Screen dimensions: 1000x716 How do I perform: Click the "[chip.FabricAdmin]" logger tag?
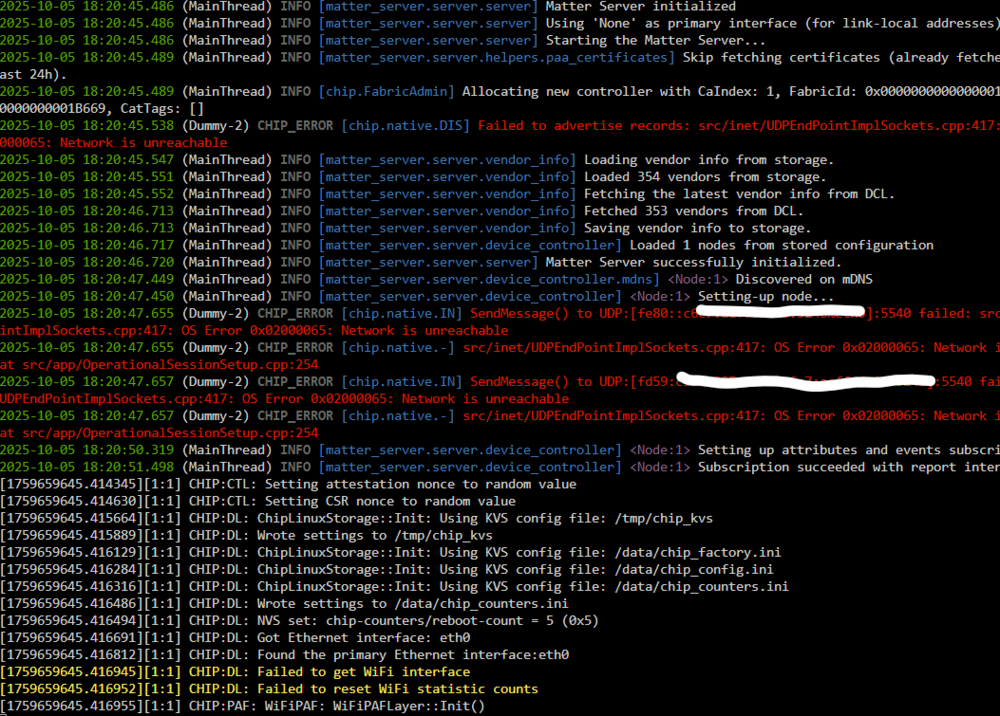click(386, 92)
